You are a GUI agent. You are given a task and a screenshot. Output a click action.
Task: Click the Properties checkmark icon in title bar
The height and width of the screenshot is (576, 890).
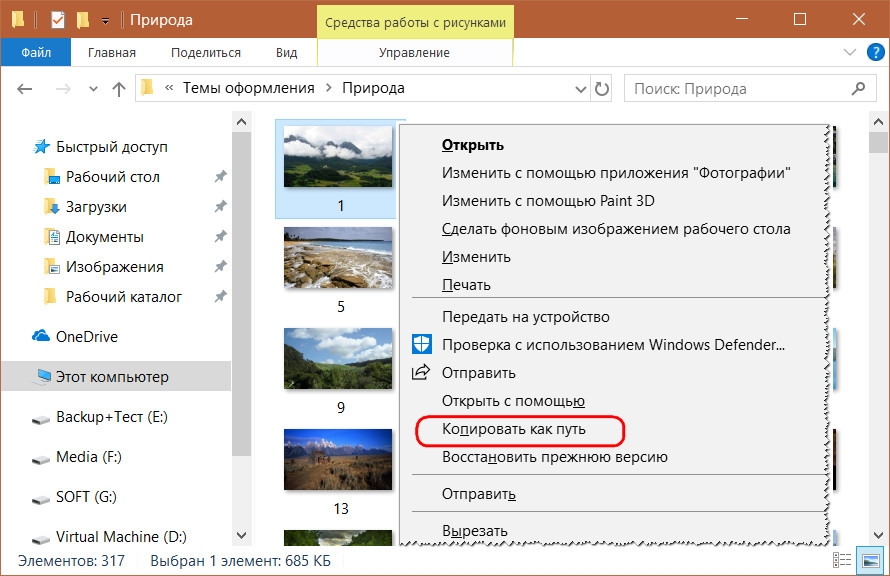point(58,20)
